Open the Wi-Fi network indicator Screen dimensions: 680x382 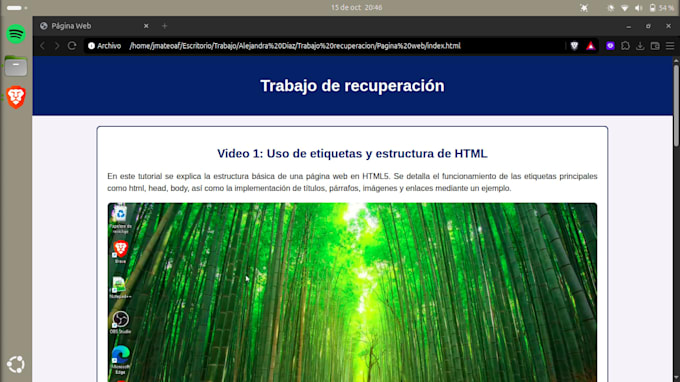(624, 8)
